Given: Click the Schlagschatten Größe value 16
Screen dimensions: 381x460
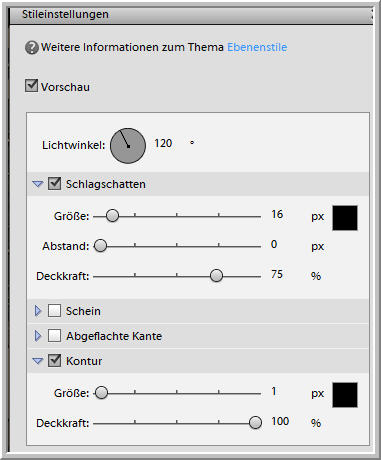Looking at the screenshot, I should 277,214.
